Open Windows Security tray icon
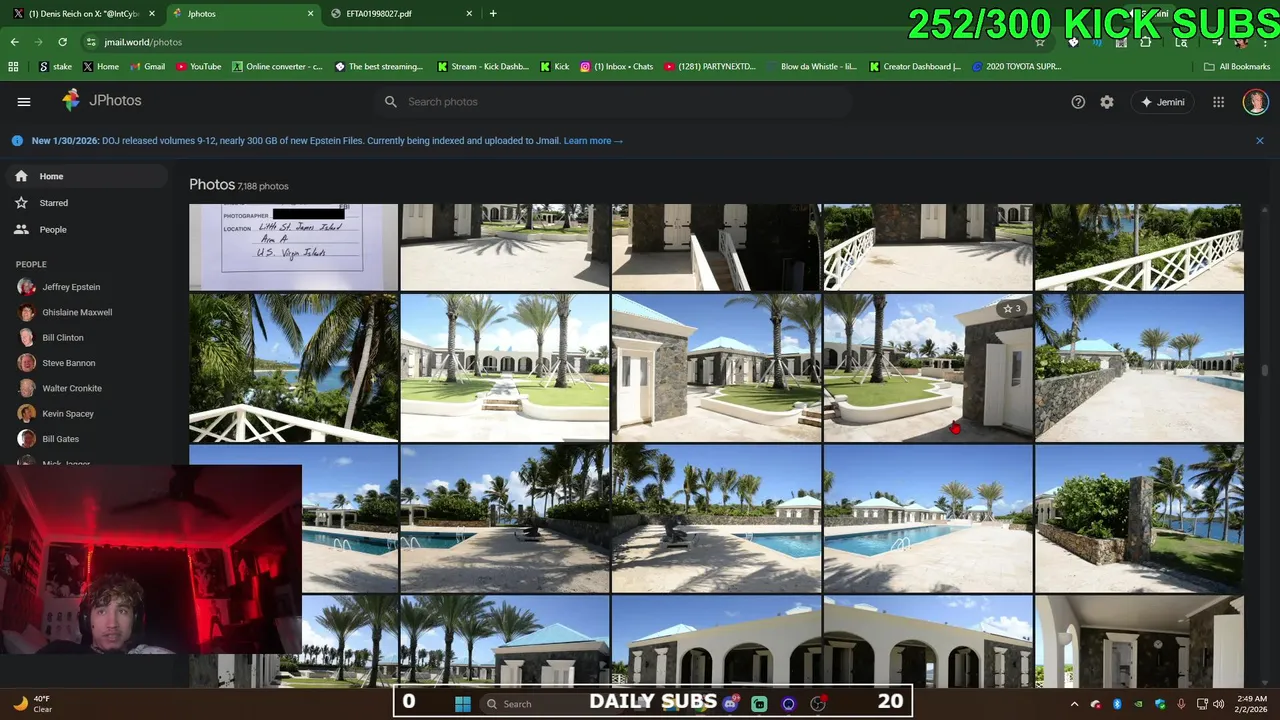Screen dimensions: 1280x720 [x=1160, y=704]
